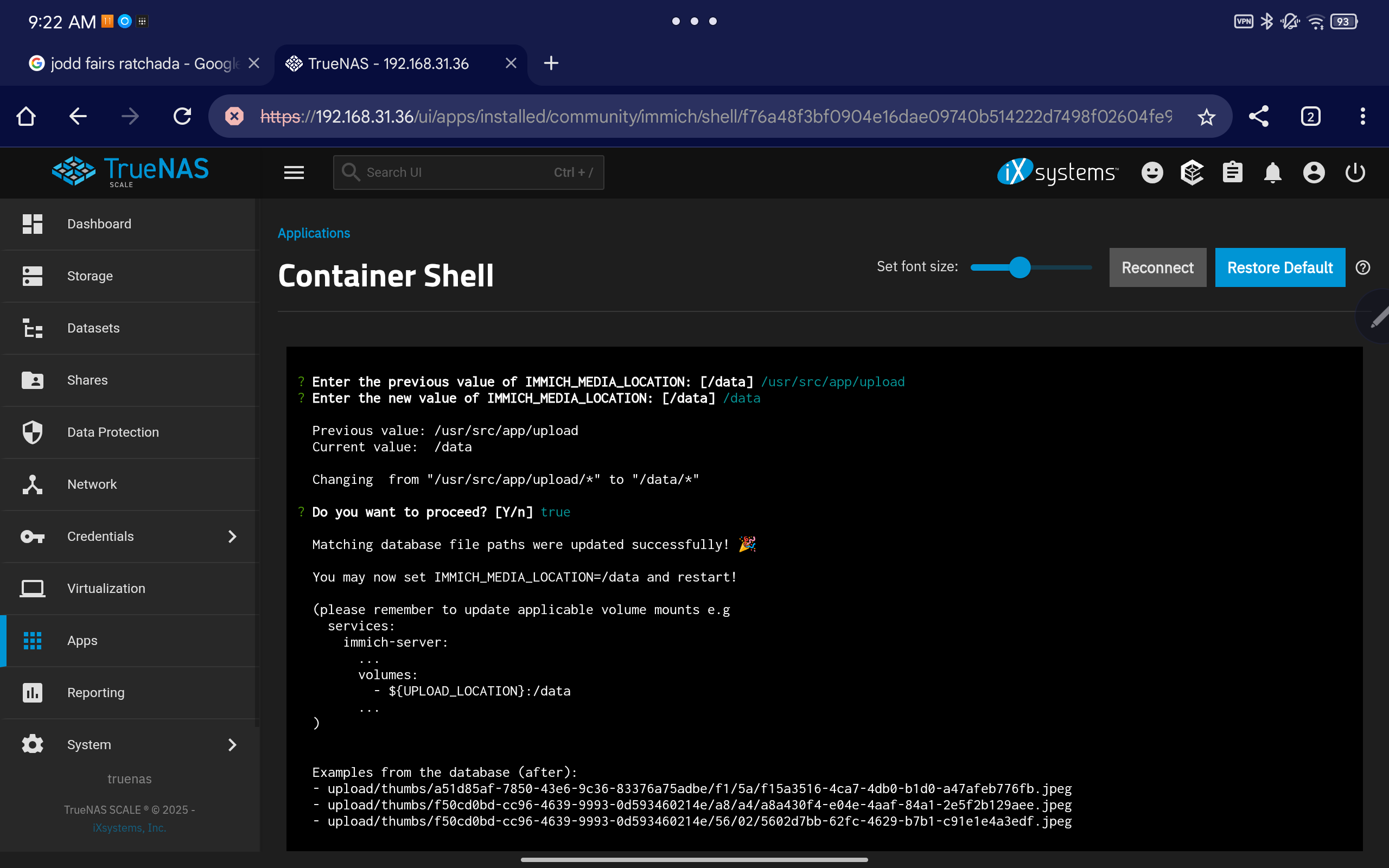Open the alerts bell icon
The image size is (1389, 868).
pos(1272,172)
